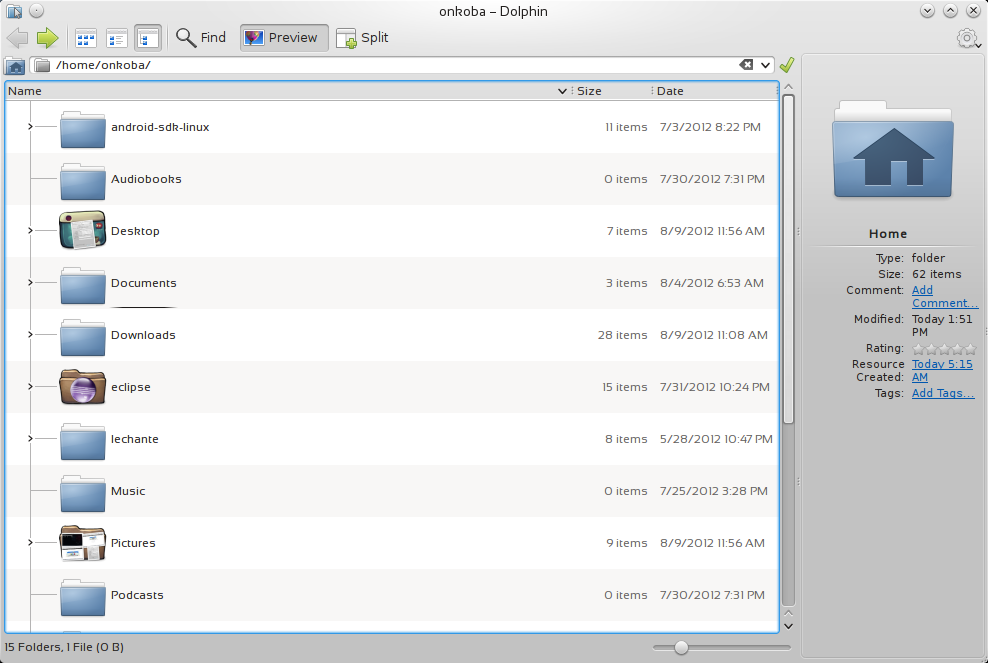The width and height of the screenshot is (988, 663).
Task: Expand the Downloads folder tree
Action: point(30,335)
